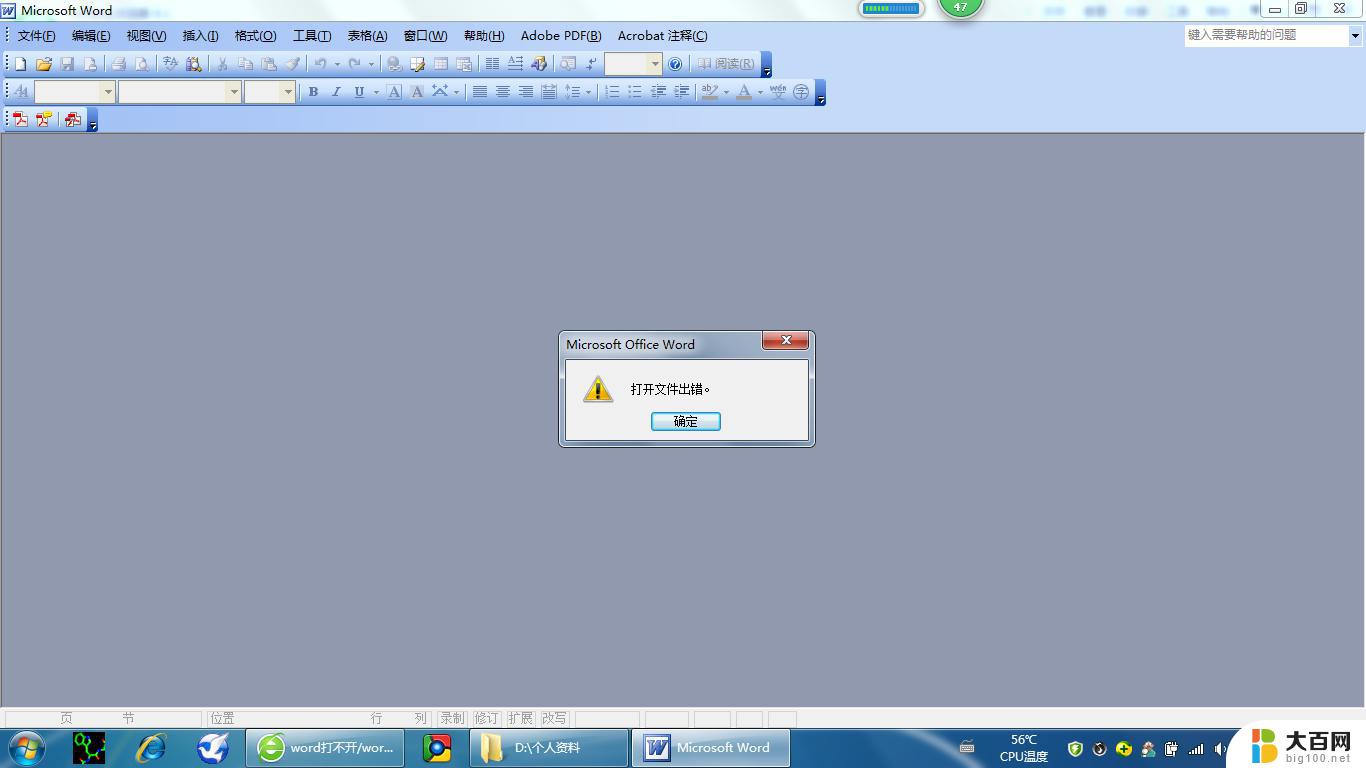Click the Character Shading icon
Viewport: 1366px width, 768px height.
417,92
